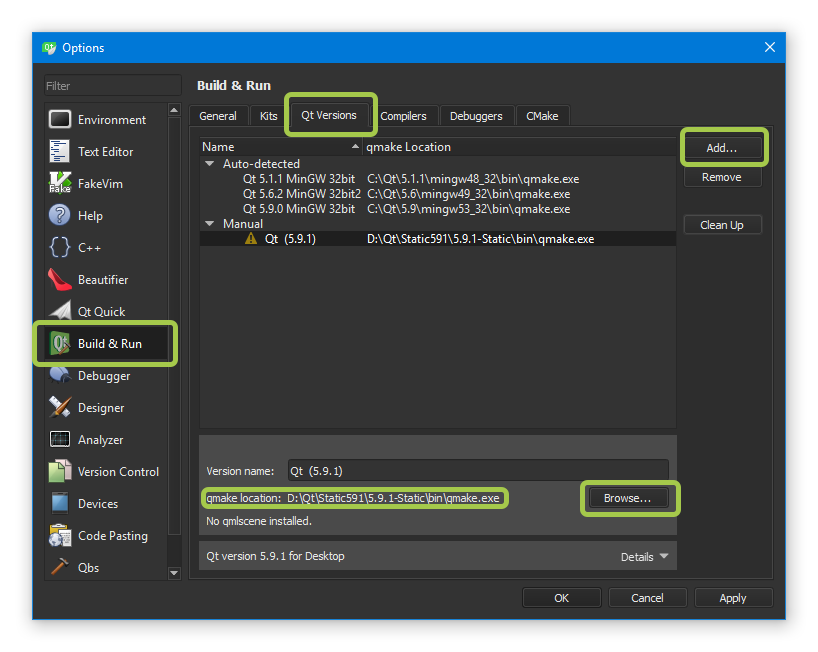Image resolution: width=818 pixels, height=652 pixels.
Task: Select the Code Pasting icon
Action: click(59, 535)
